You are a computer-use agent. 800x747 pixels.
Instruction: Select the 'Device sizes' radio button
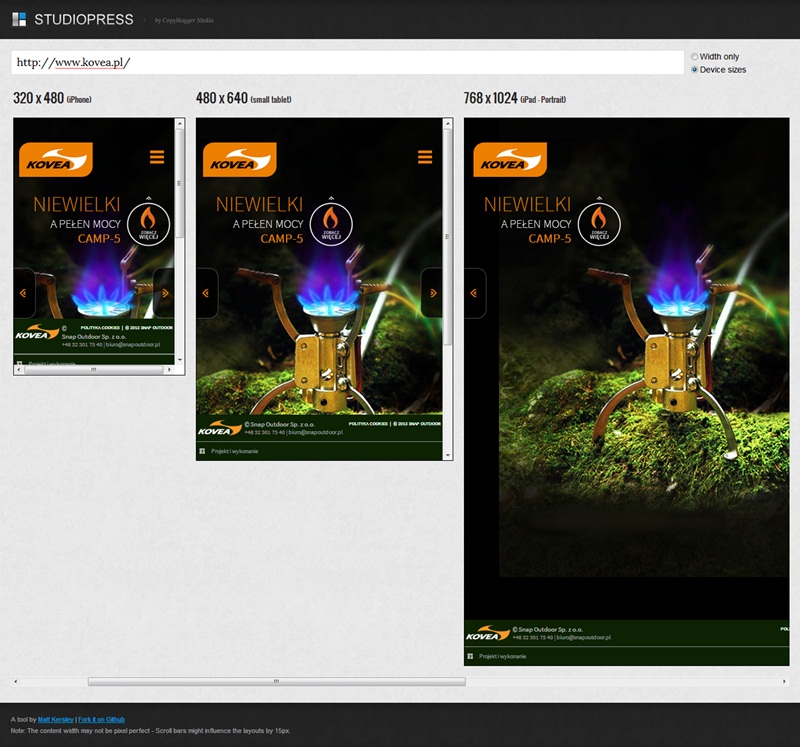pos(695,70)
